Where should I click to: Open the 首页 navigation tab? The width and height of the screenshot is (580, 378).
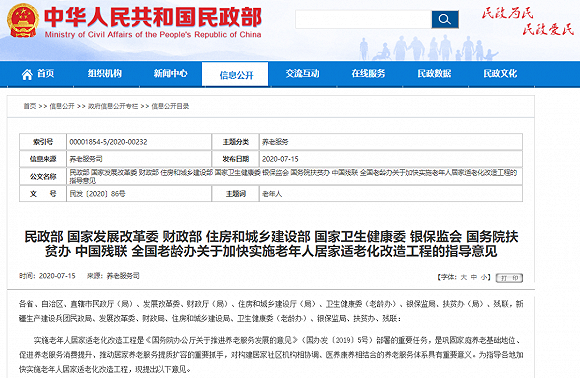(x=38, y=74)
